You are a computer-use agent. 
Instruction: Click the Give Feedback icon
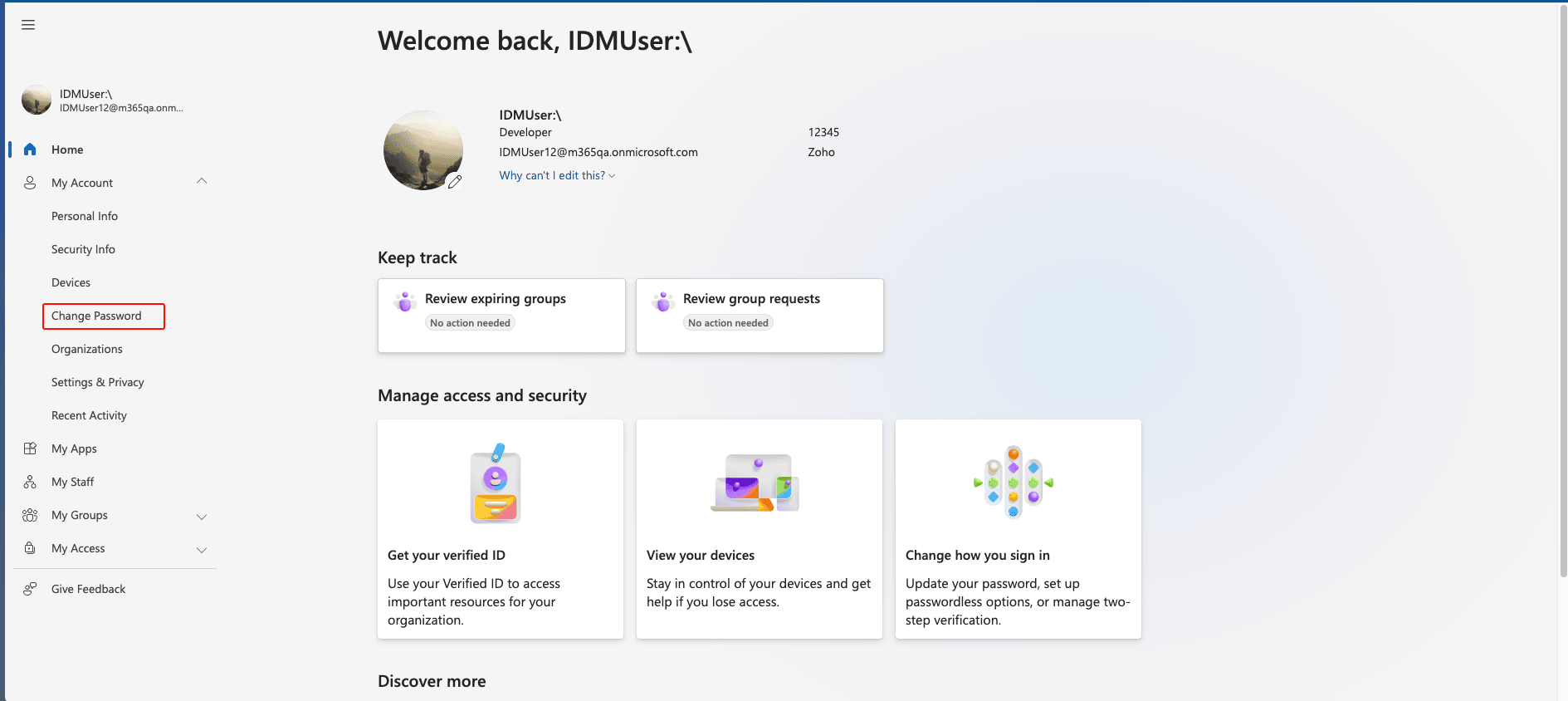click(x=30, y=589)
